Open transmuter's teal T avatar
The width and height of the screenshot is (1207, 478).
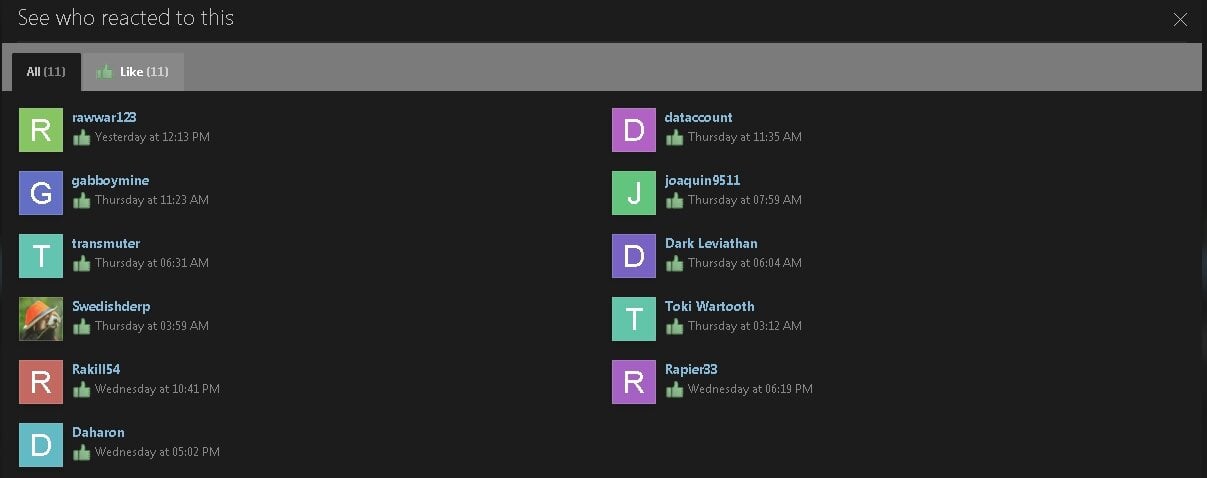tap(41, 256)
